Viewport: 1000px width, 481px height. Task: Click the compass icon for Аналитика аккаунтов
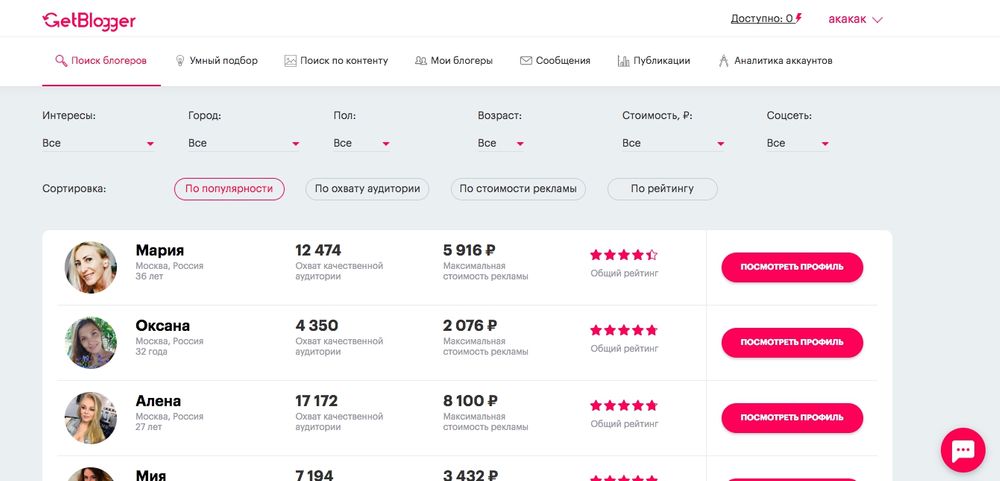[x=723, y=61]
